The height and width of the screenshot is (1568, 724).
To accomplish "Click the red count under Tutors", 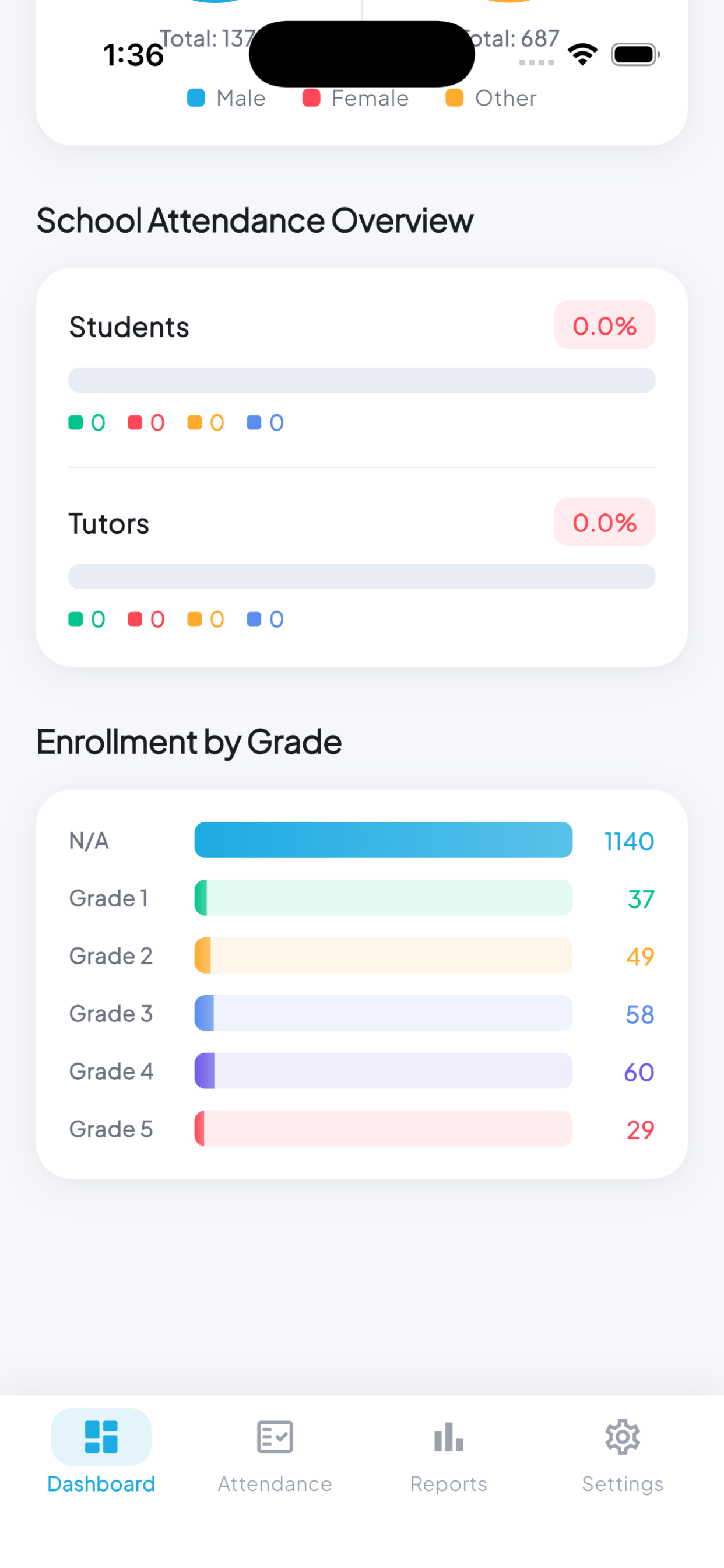I will click(x=147, y=619).
